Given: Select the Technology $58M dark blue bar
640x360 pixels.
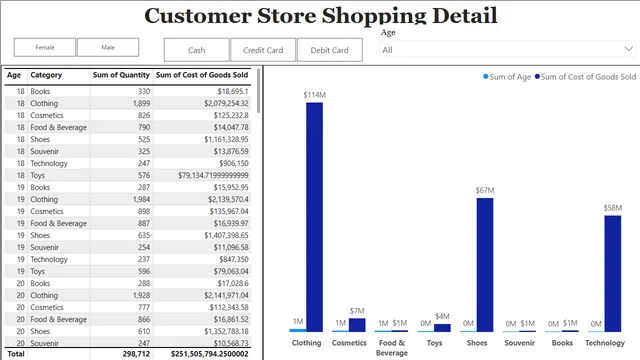Looking at the screenshot, I should (613, 273).
